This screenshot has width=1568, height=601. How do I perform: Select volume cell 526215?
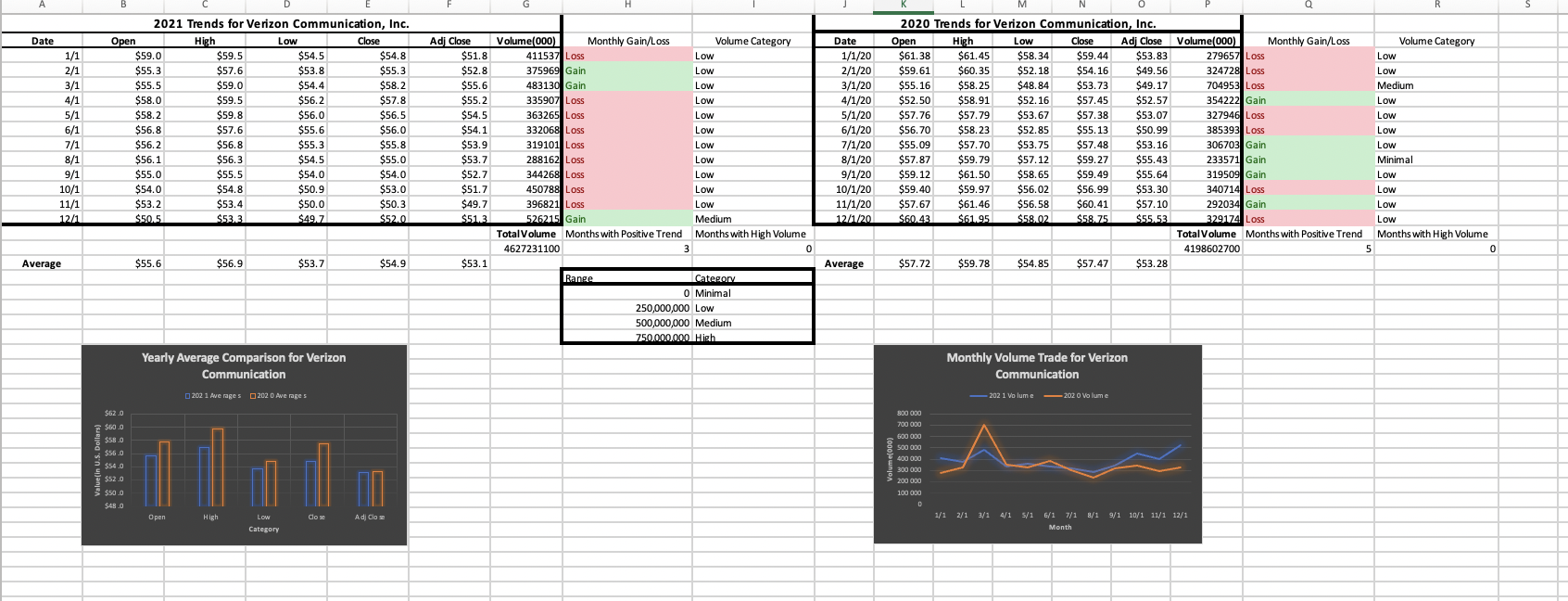(x=526, y=219)
